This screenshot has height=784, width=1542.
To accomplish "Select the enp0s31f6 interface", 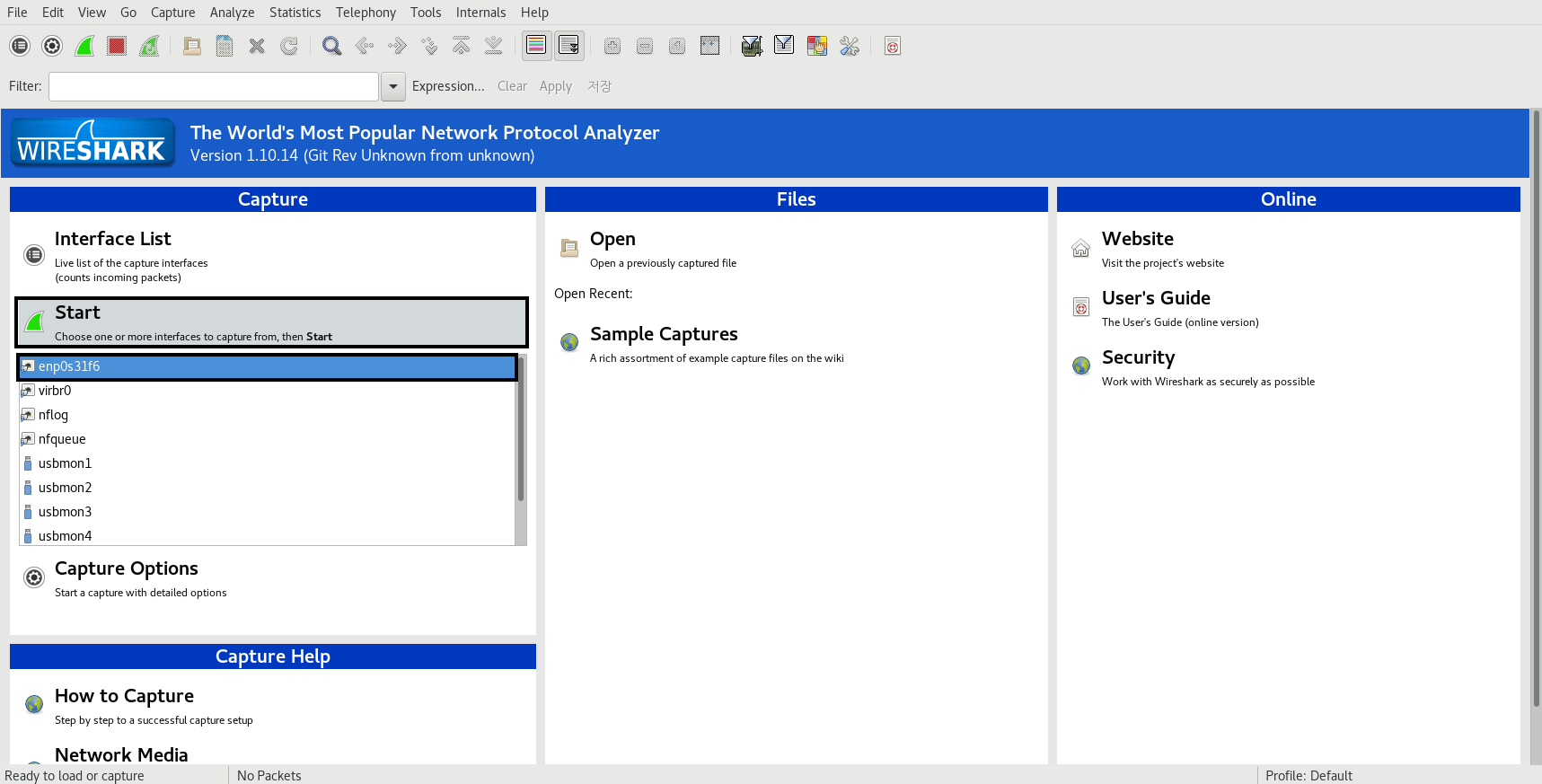I will click(268, 366).
